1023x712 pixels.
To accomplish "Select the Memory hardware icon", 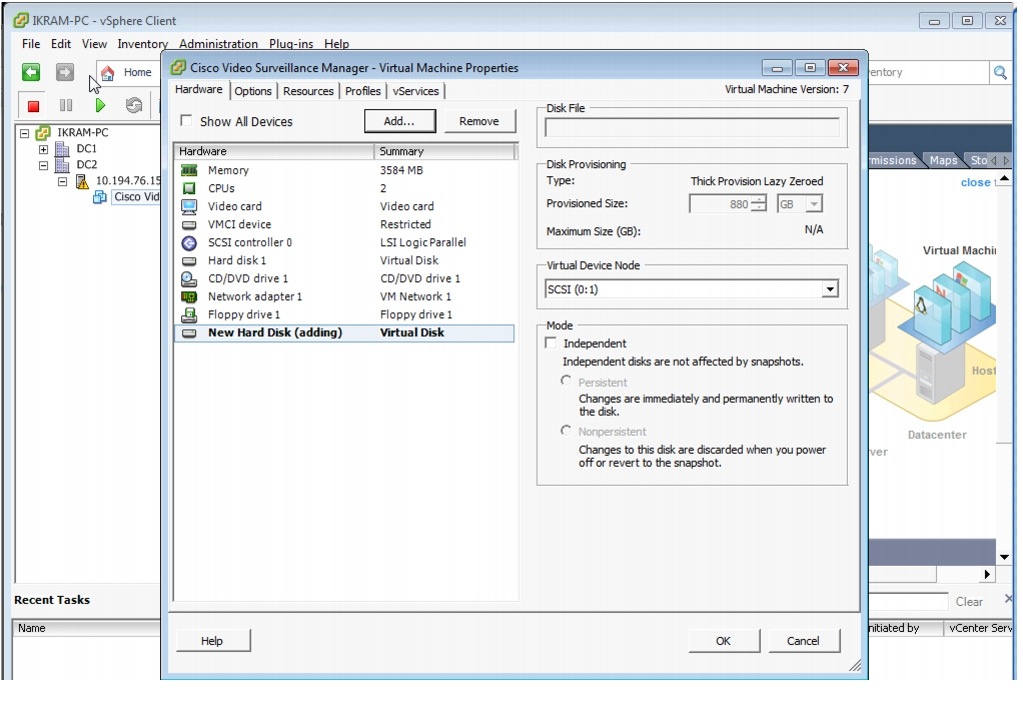I will (188, 170).
